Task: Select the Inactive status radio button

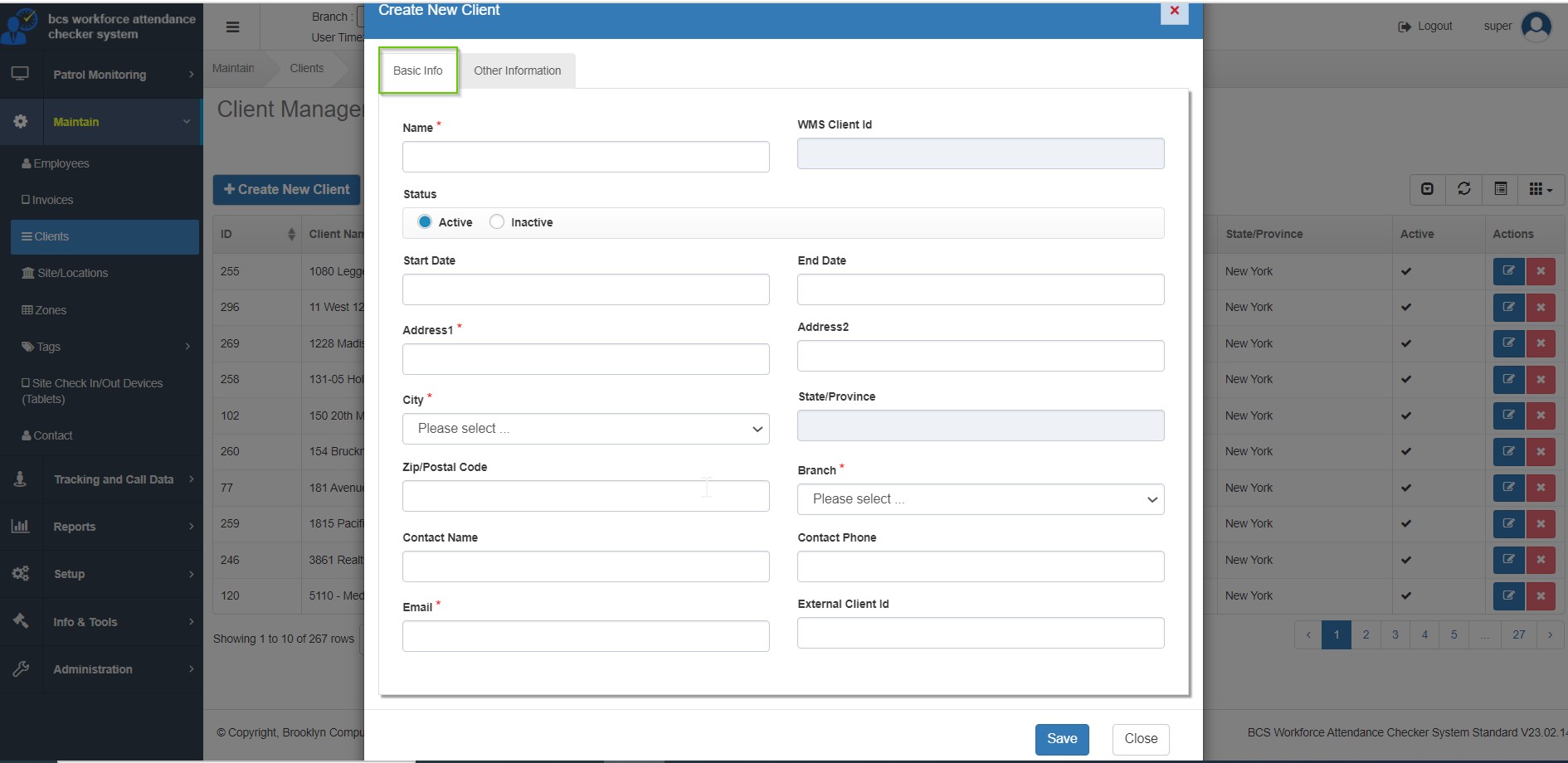Action: pos(497,222)
